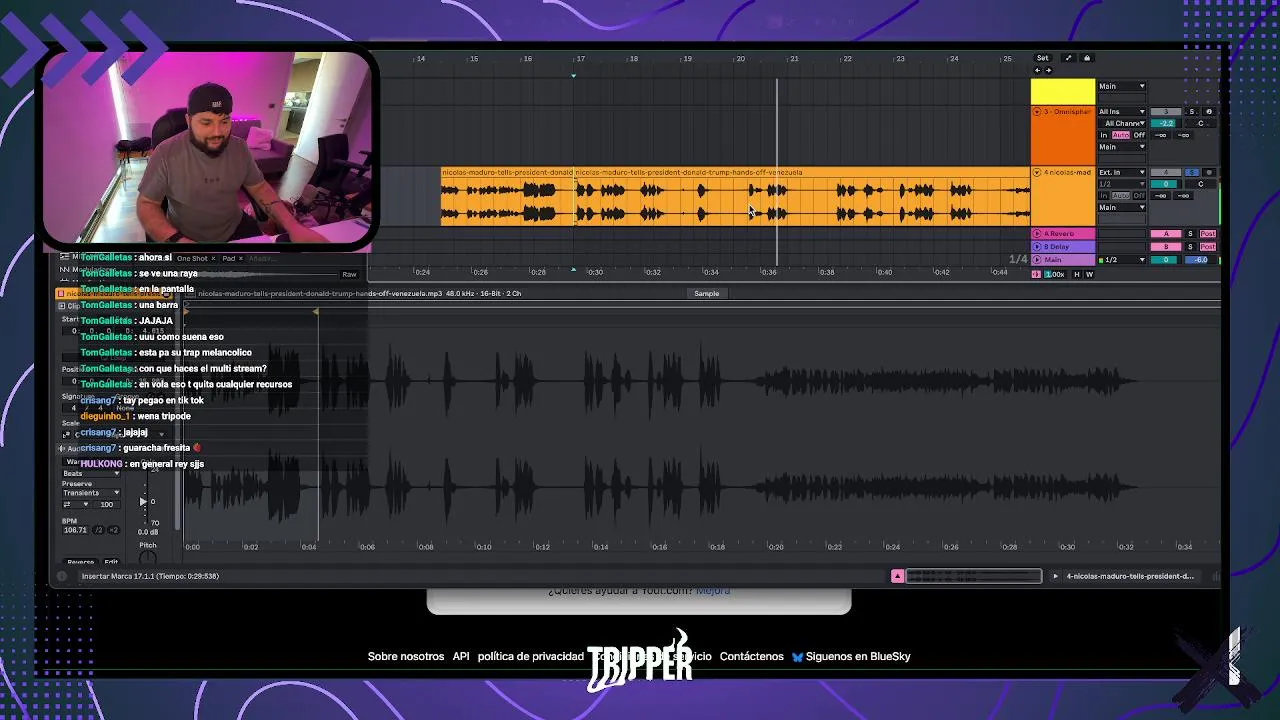Click the Set locator button

(x=1043, y=58)
